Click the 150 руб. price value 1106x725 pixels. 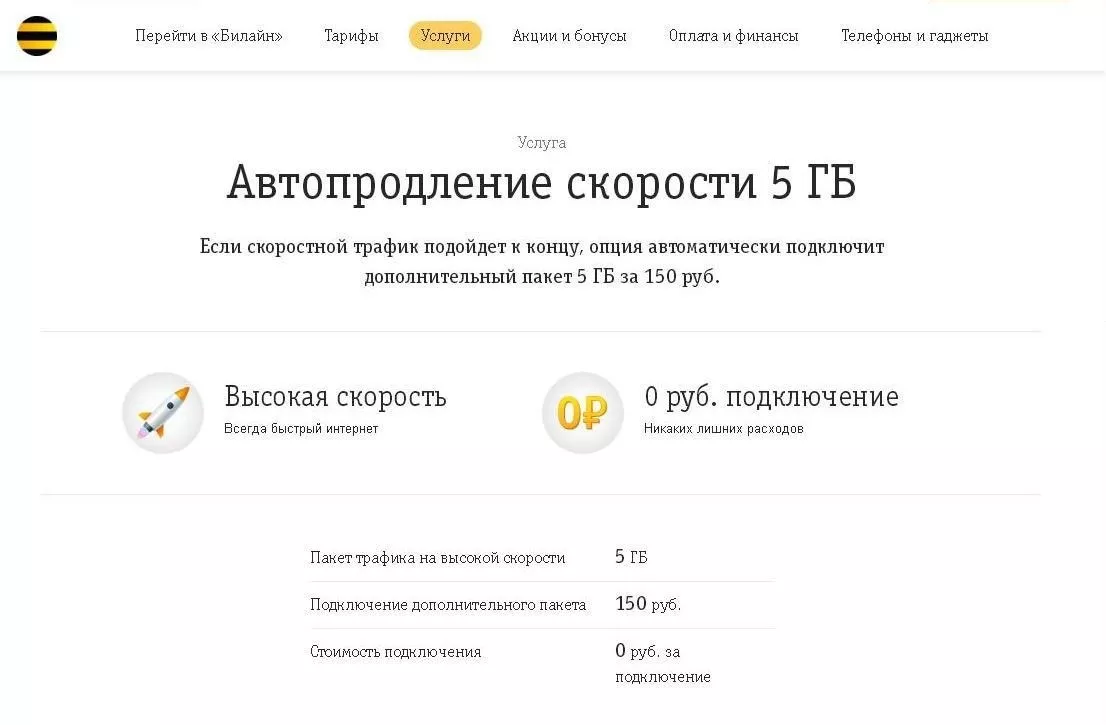tap(647, 604)
